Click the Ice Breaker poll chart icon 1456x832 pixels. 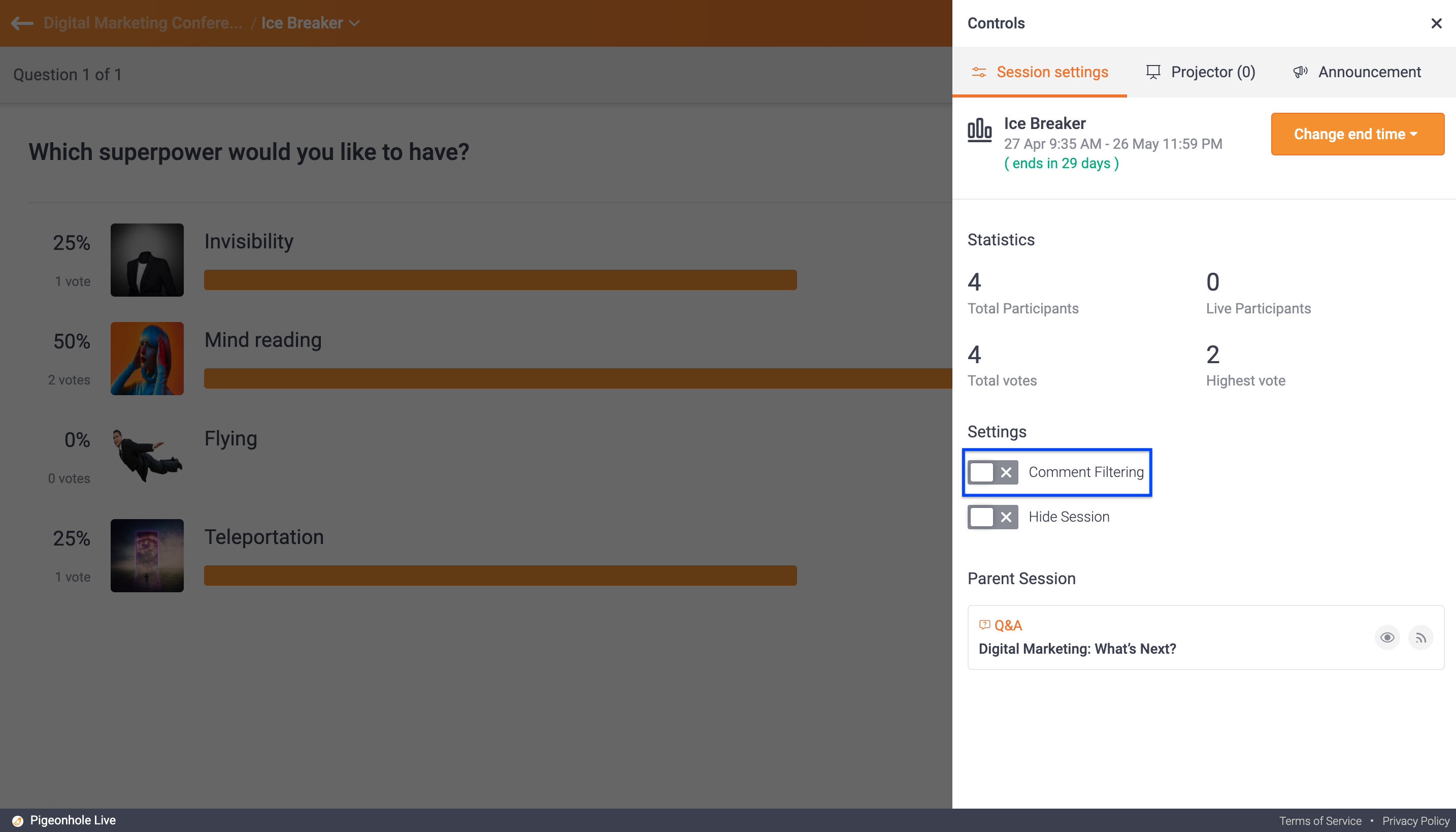(979, 130)
